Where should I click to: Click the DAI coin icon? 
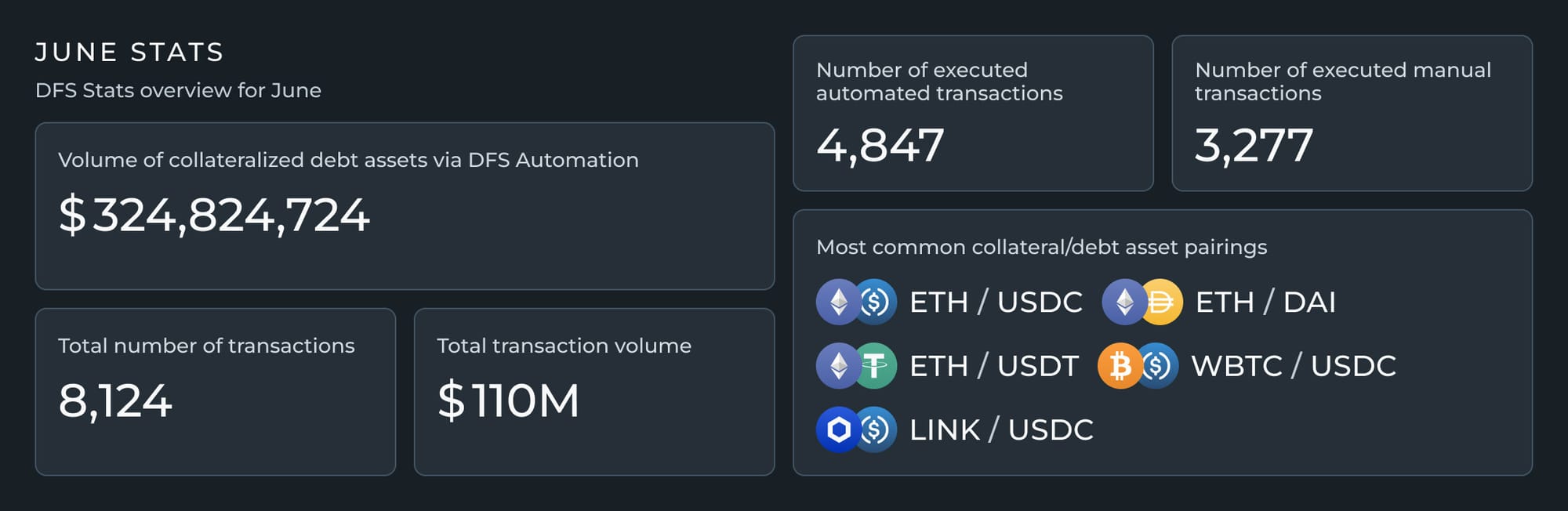tap(1161, 302)
